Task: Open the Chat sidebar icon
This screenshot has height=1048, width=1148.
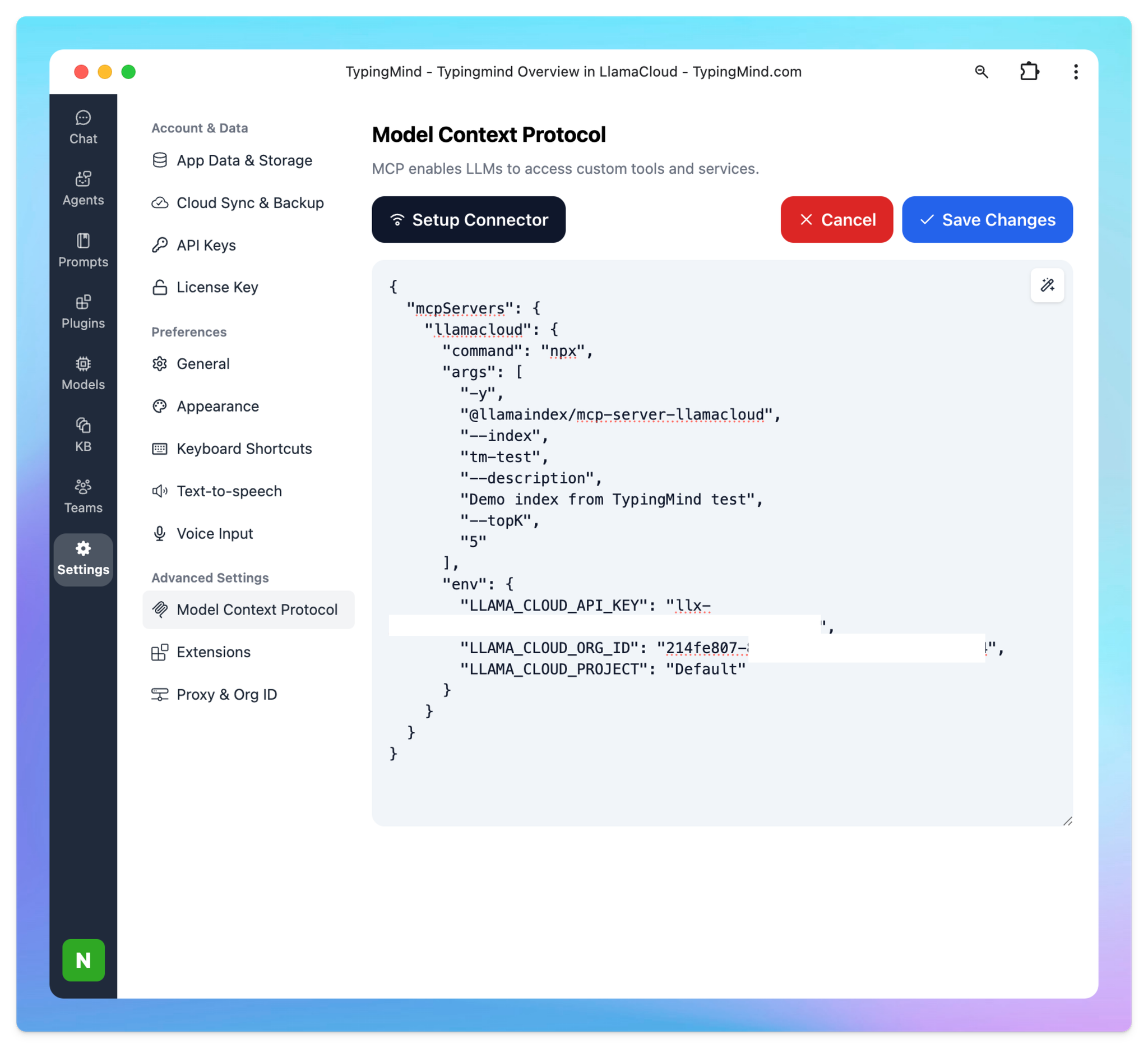Action: (x=83, y=128)
